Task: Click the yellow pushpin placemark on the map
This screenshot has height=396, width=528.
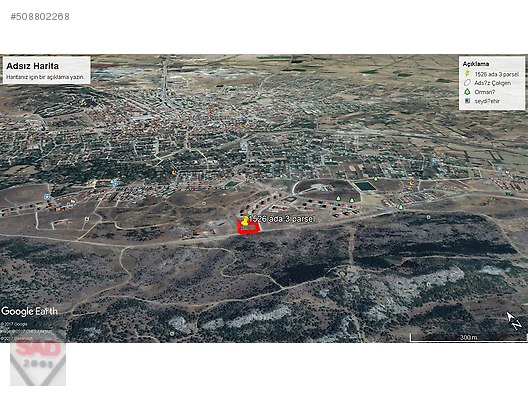Action: 245,221
